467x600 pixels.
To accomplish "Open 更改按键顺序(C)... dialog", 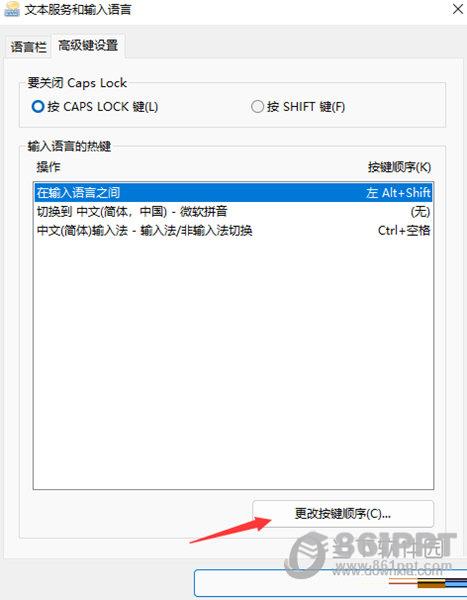I will click(343, 514).
